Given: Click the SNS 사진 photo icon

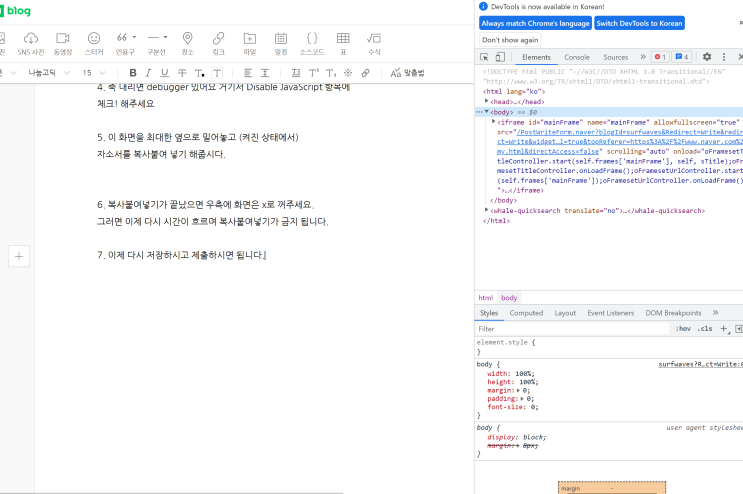Looking at the screenshot, I should tap(31, 38).
